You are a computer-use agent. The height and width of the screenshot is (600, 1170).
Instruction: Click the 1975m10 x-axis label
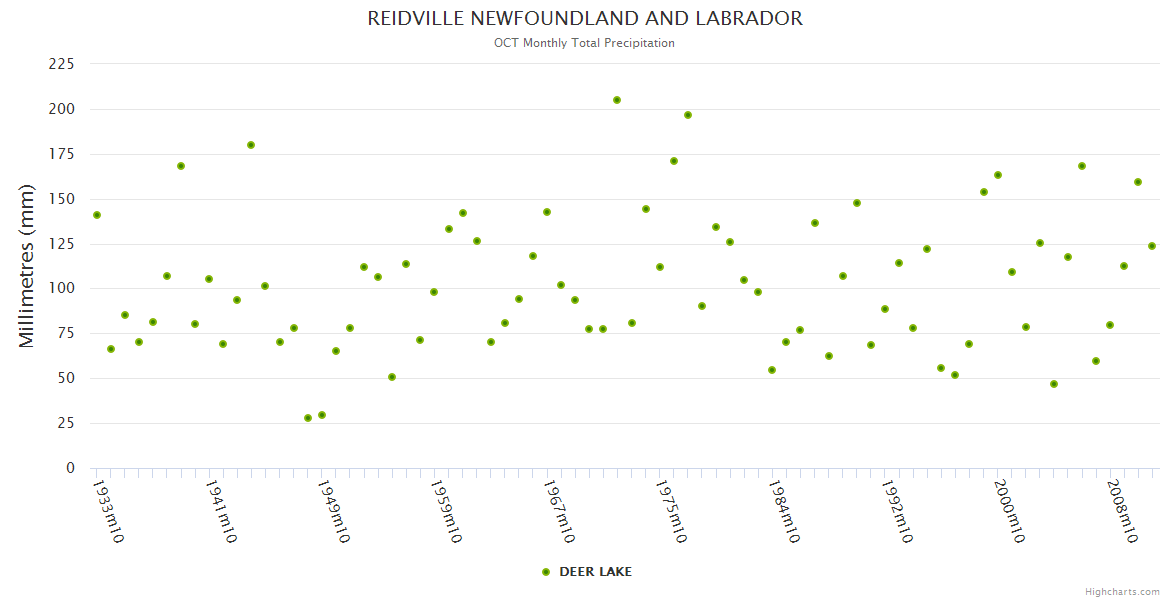(670, 512)
